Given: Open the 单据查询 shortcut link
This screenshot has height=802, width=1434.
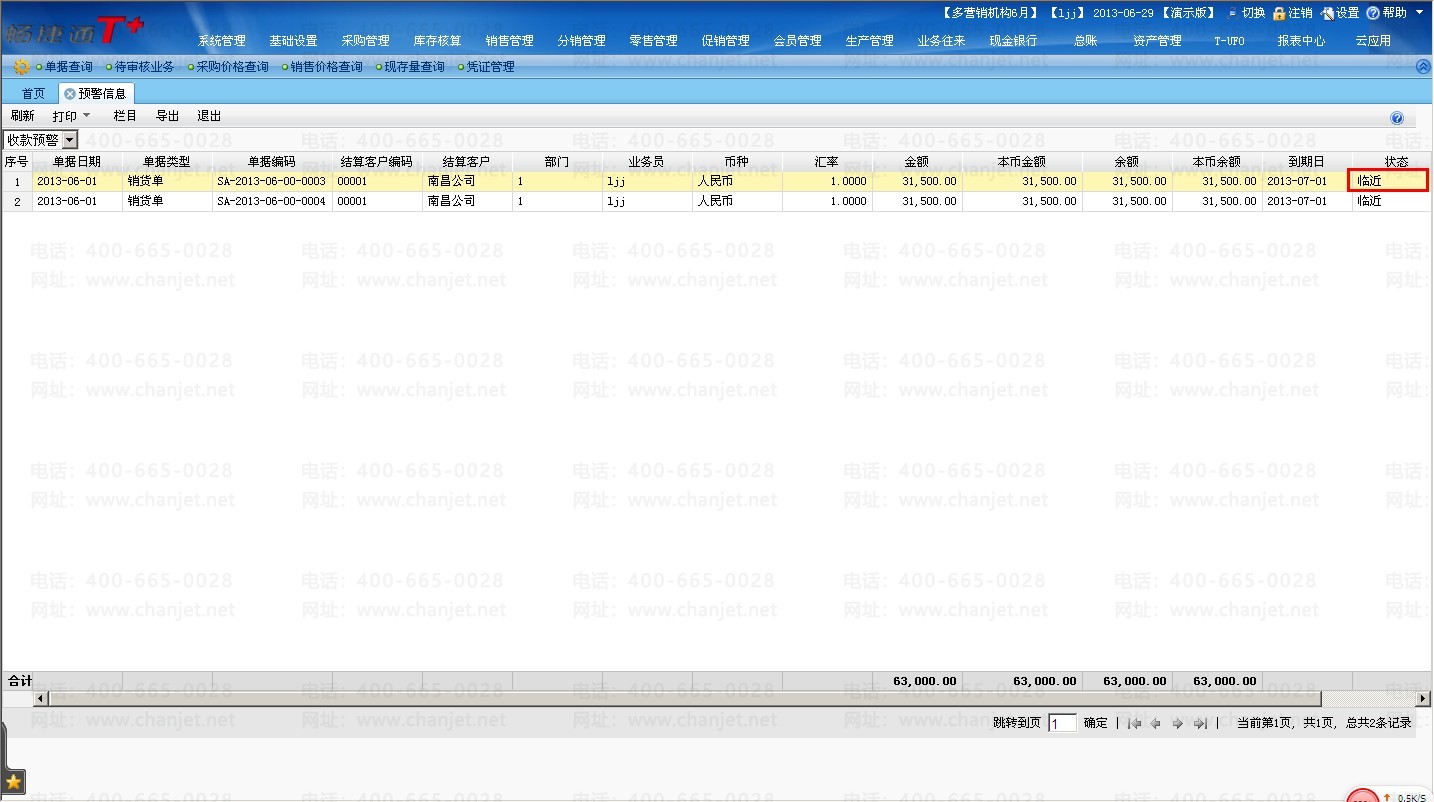Looking at the screenshot, I should (x=68, y=67).
